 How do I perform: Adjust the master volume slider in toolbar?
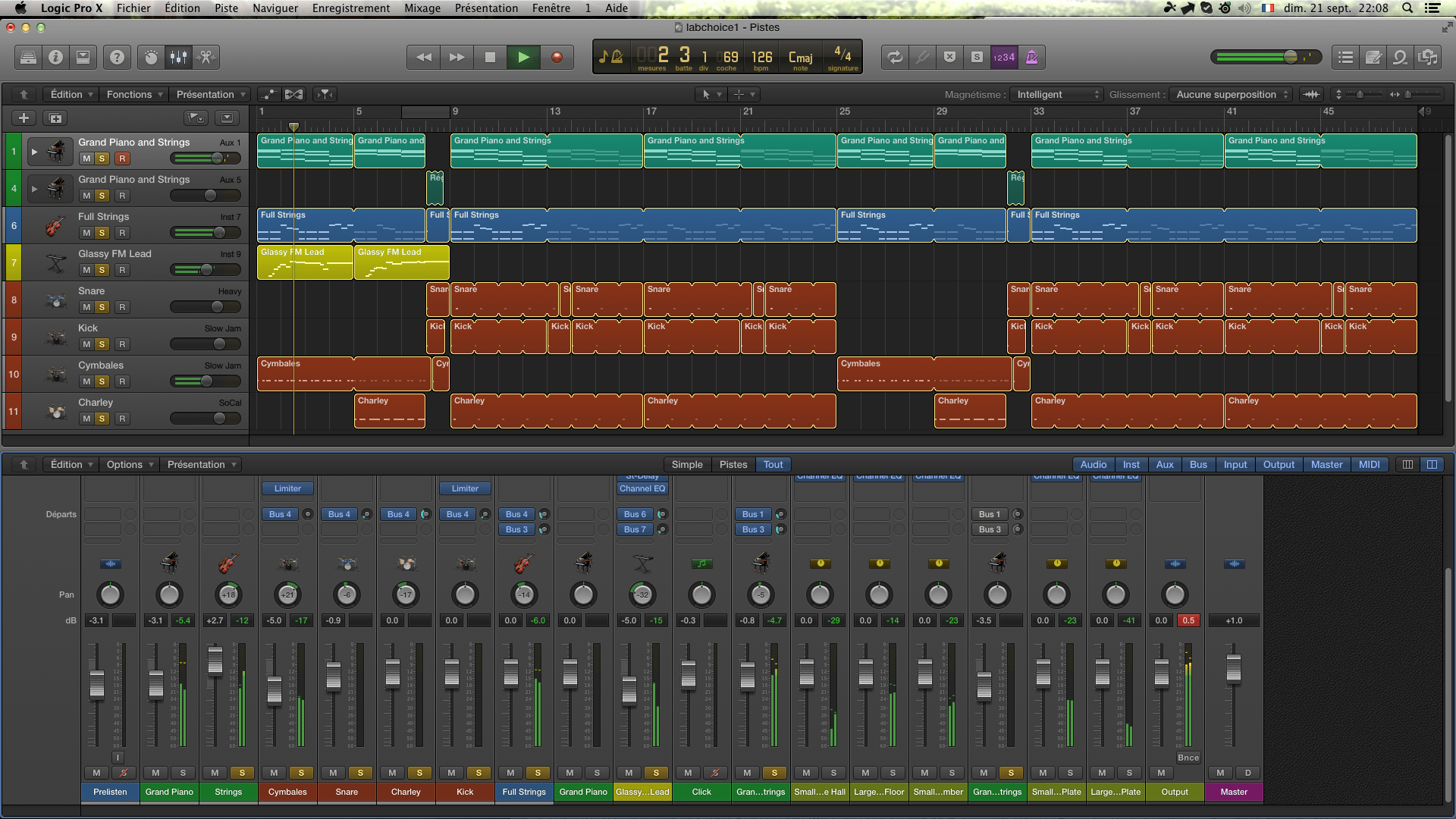tap(1289, 57)
